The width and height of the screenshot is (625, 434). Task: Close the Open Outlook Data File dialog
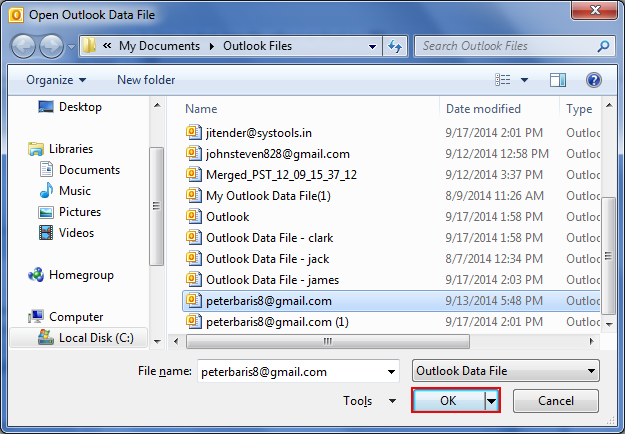[595, 10]
